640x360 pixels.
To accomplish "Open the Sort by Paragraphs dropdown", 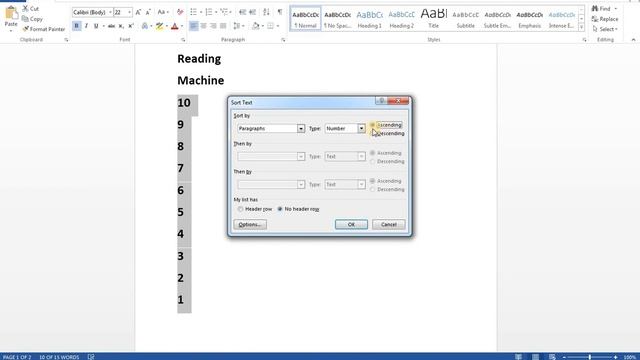I will point(301,129).
